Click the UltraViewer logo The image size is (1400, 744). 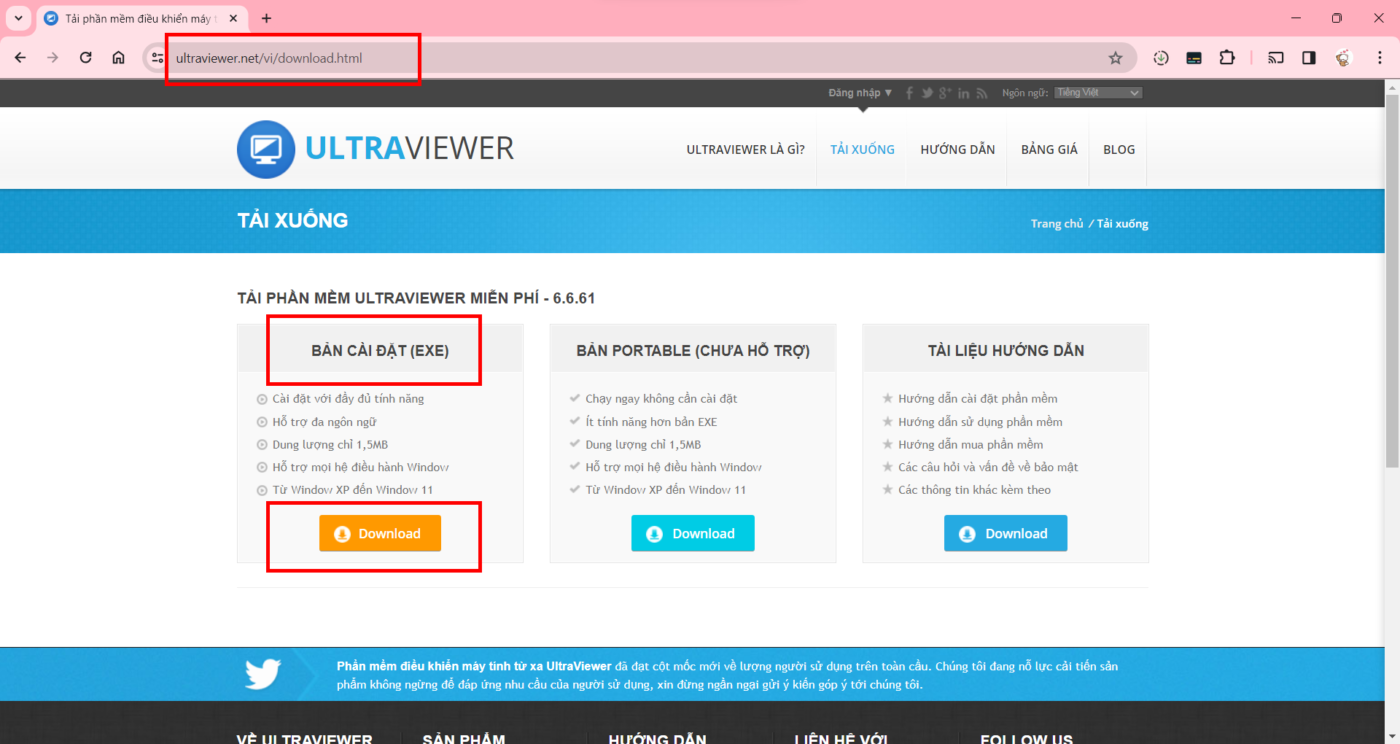click(x=375, y=149)
